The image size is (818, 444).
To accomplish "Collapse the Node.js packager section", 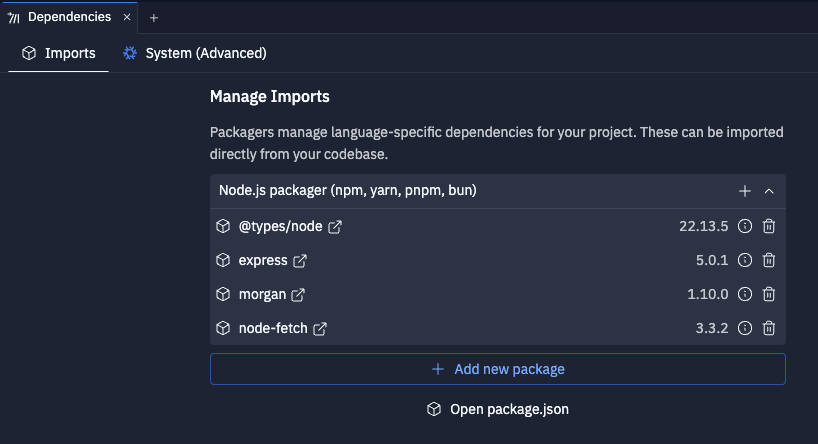I will pyautogui.click(x=769, y=191).
